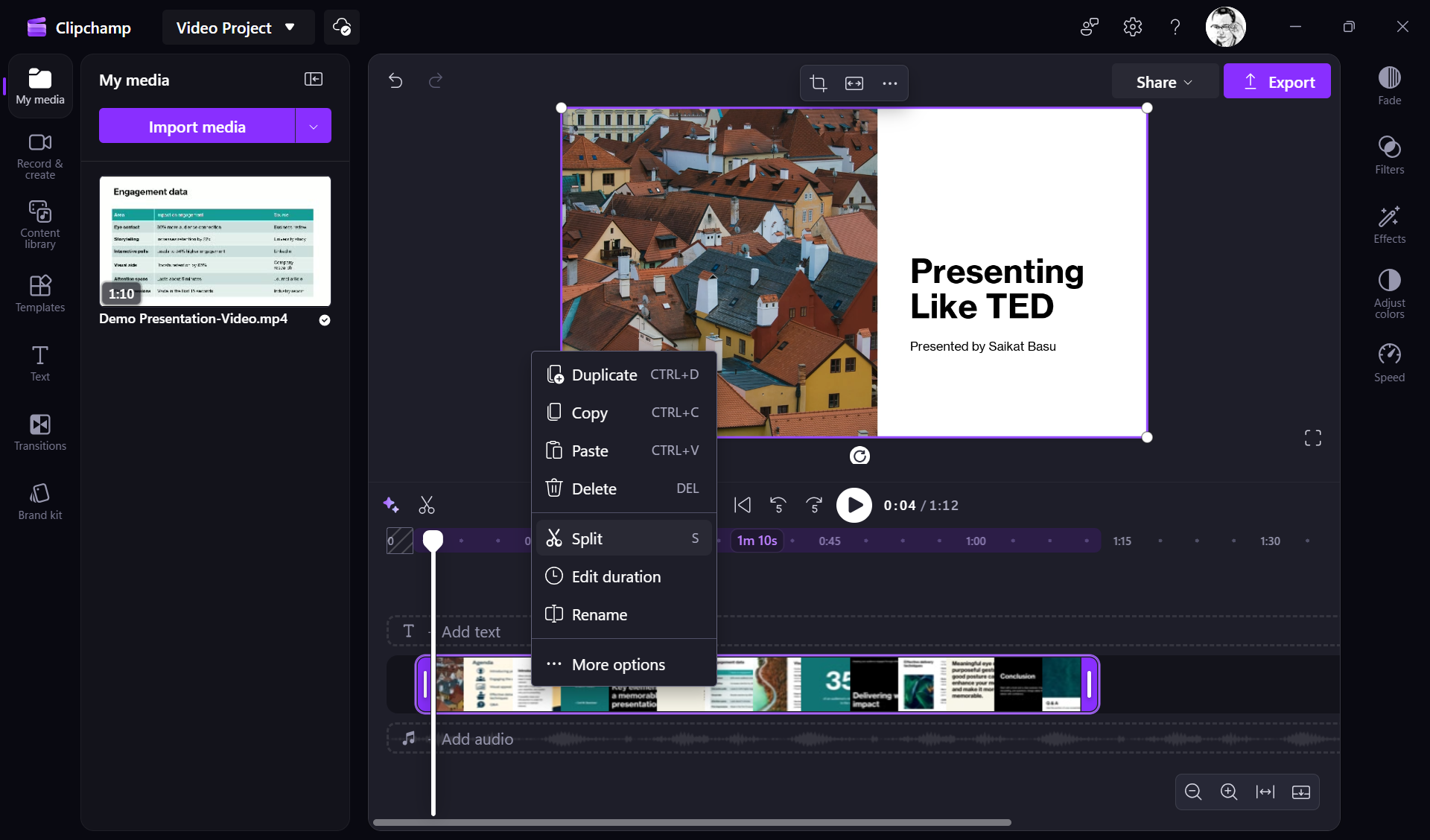Screen dimensions: 1430x840
Task: Open the Transitions panel
Action: pyautogui.click(x=40, y=433)
